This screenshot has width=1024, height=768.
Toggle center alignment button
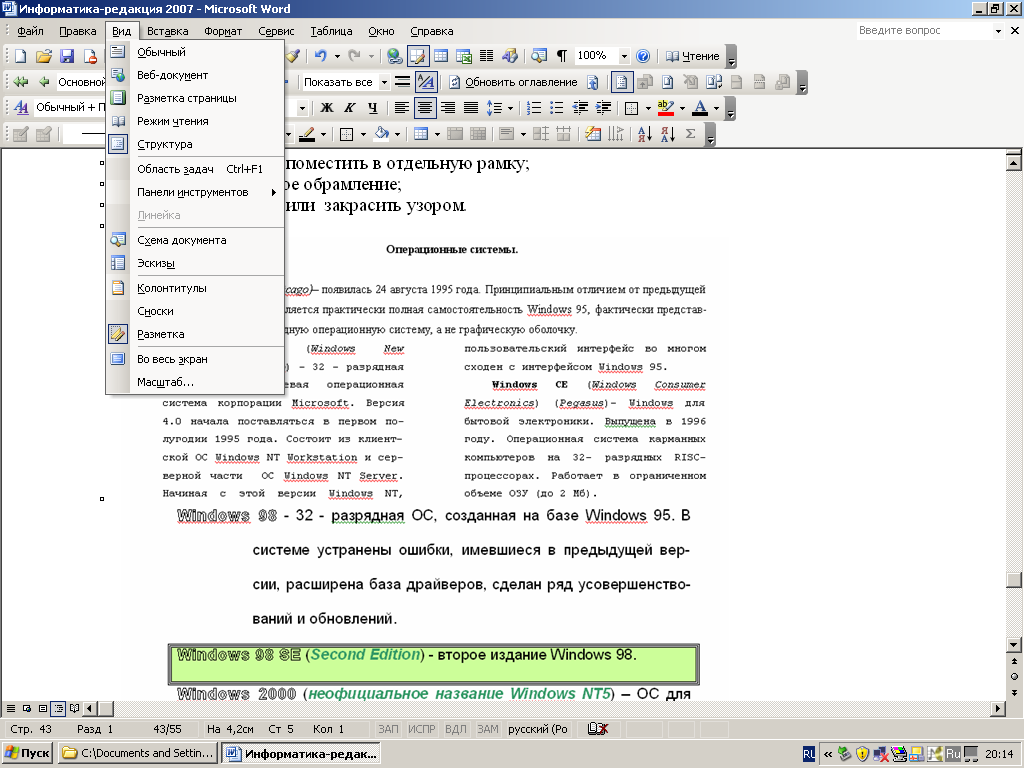[424, 108]
